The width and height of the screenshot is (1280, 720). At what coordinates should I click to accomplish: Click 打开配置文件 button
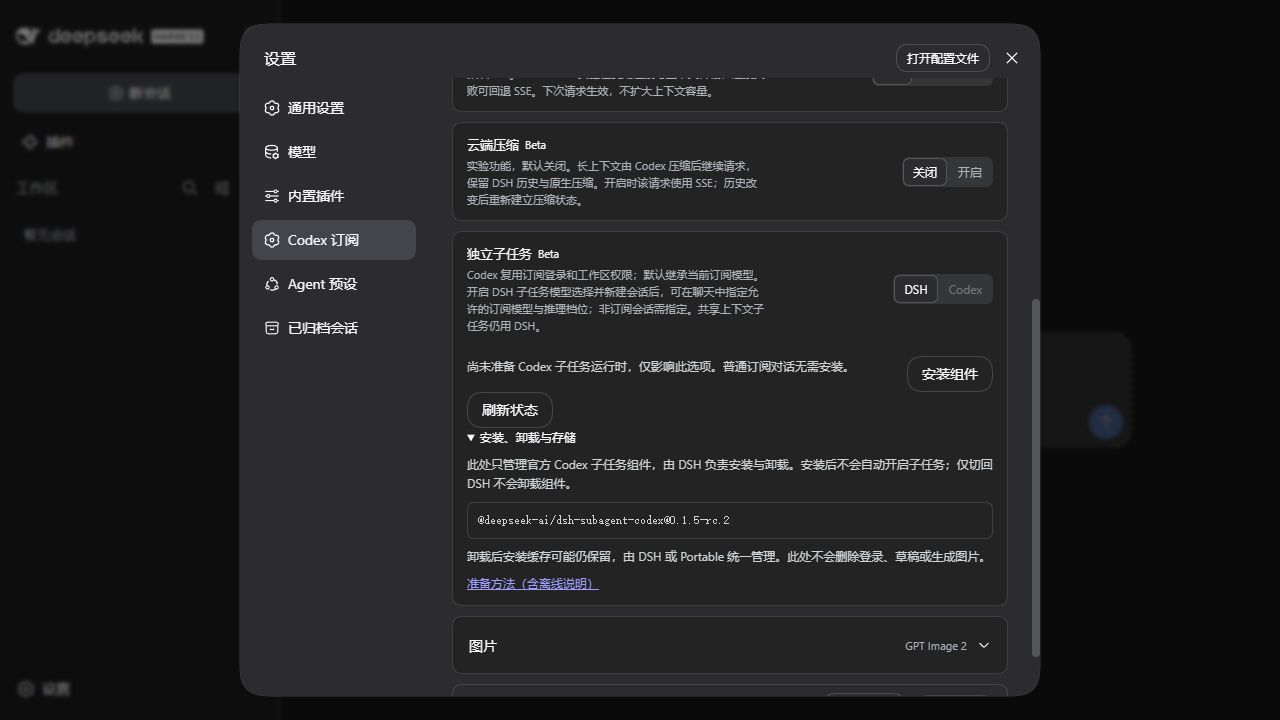pos(943,58)
